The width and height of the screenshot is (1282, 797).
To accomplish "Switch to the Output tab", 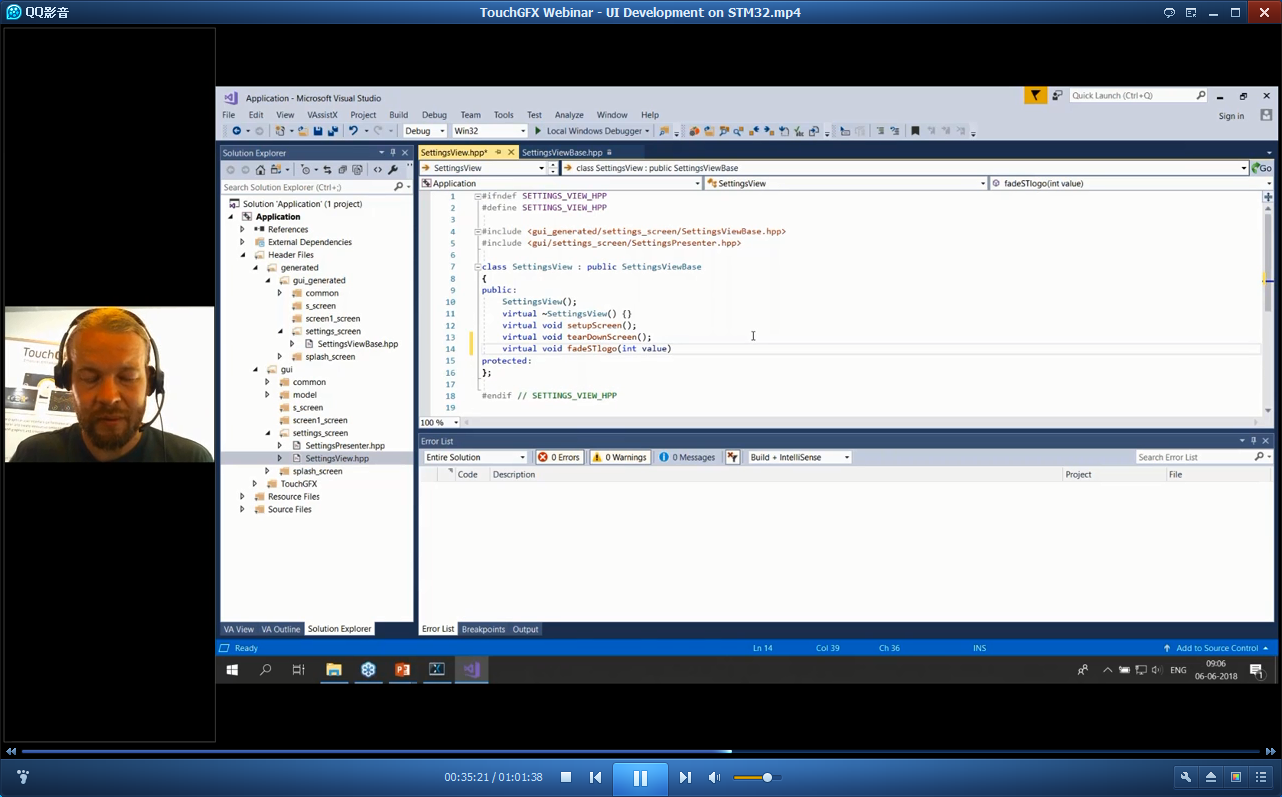I will pyautogui.click(x=525, y=629).
